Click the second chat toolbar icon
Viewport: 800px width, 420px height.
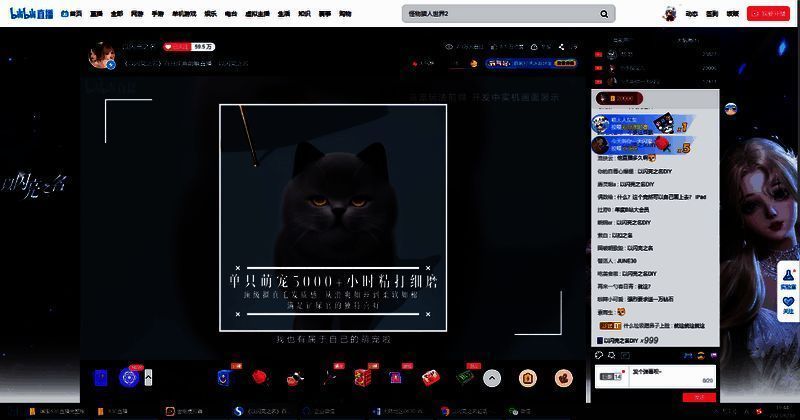[612, 355]
